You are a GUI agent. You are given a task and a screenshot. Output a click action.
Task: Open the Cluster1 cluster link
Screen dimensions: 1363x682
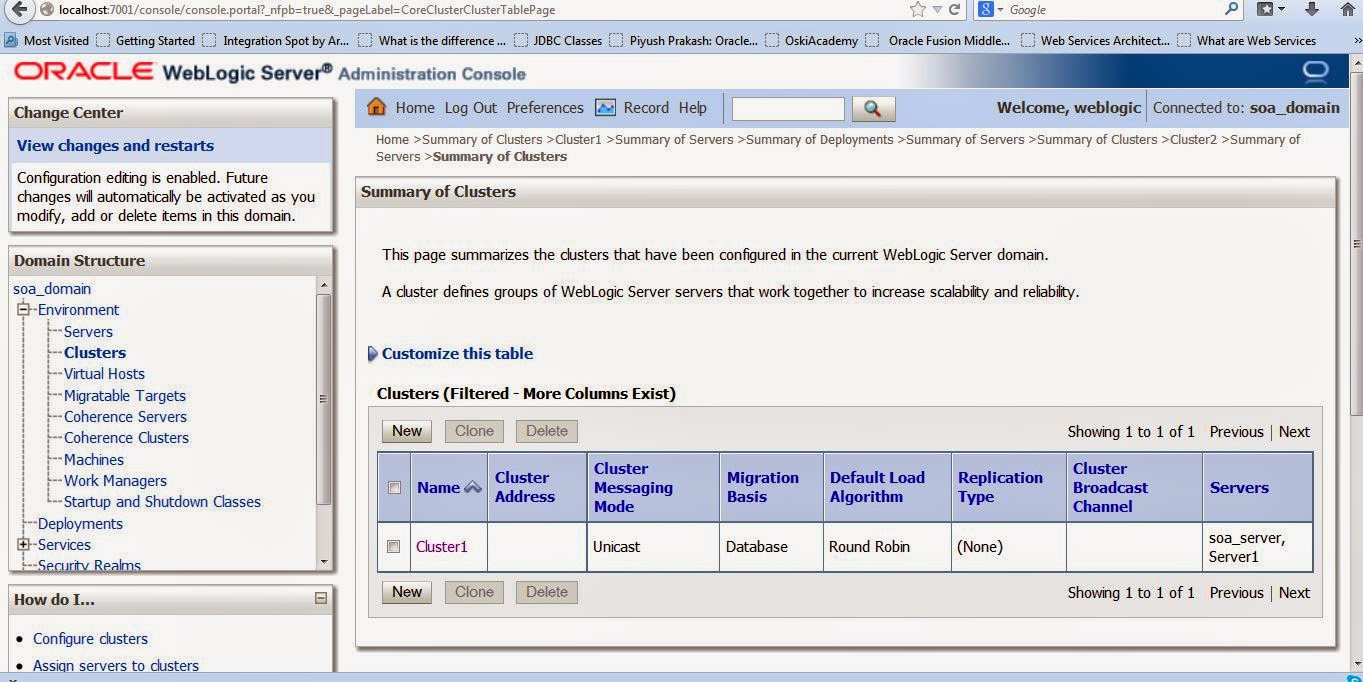(x=442, y=546)
